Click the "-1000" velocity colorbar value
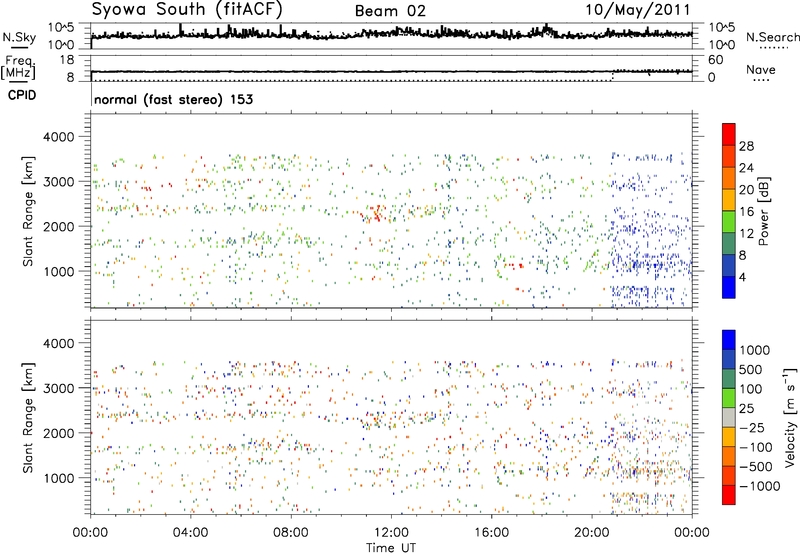 tap(760, 486)
